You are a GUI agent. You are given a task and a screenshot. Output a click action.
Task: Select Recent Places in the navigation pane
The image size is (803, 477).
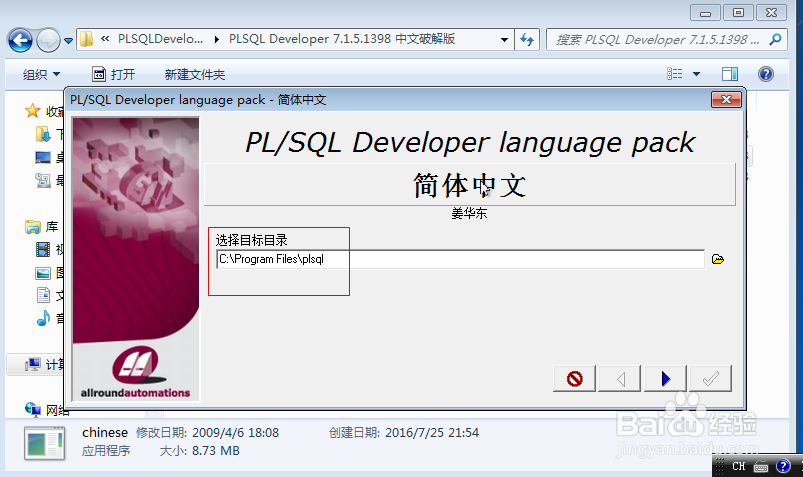tap(43, 180)
